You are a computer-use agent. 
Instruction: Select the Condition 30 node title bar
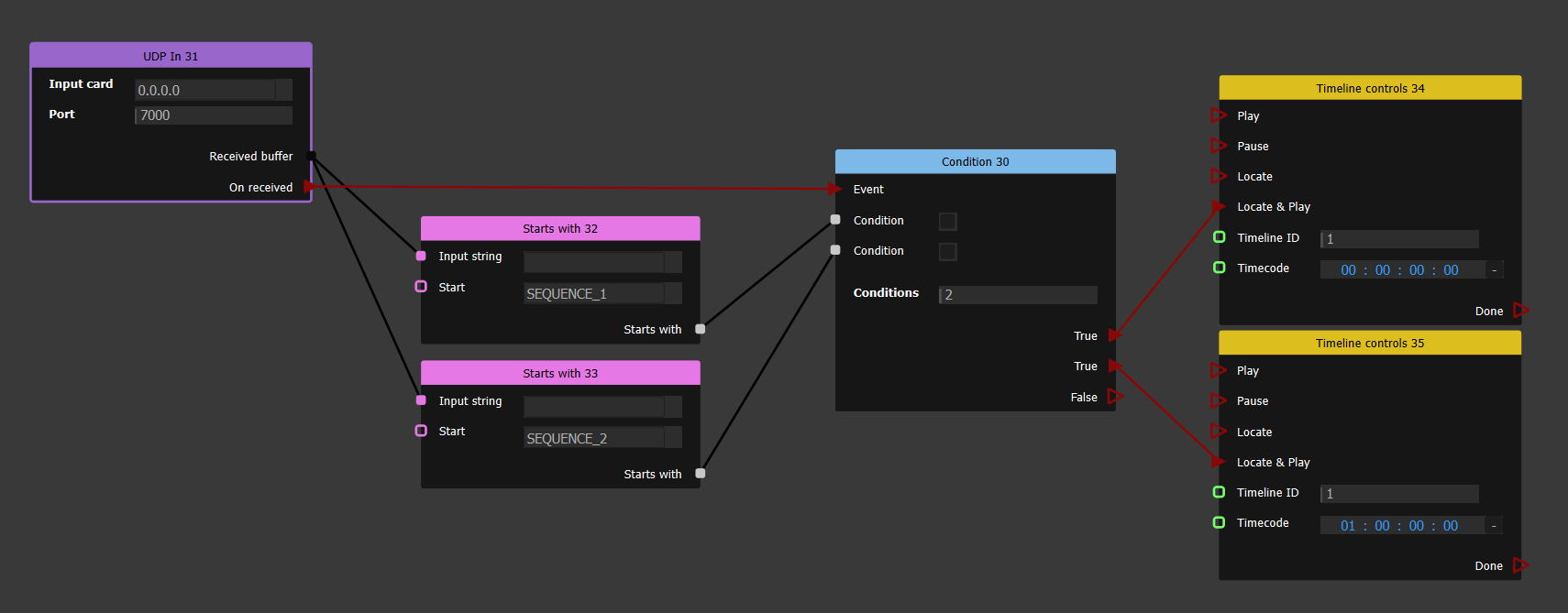[975, 161]
